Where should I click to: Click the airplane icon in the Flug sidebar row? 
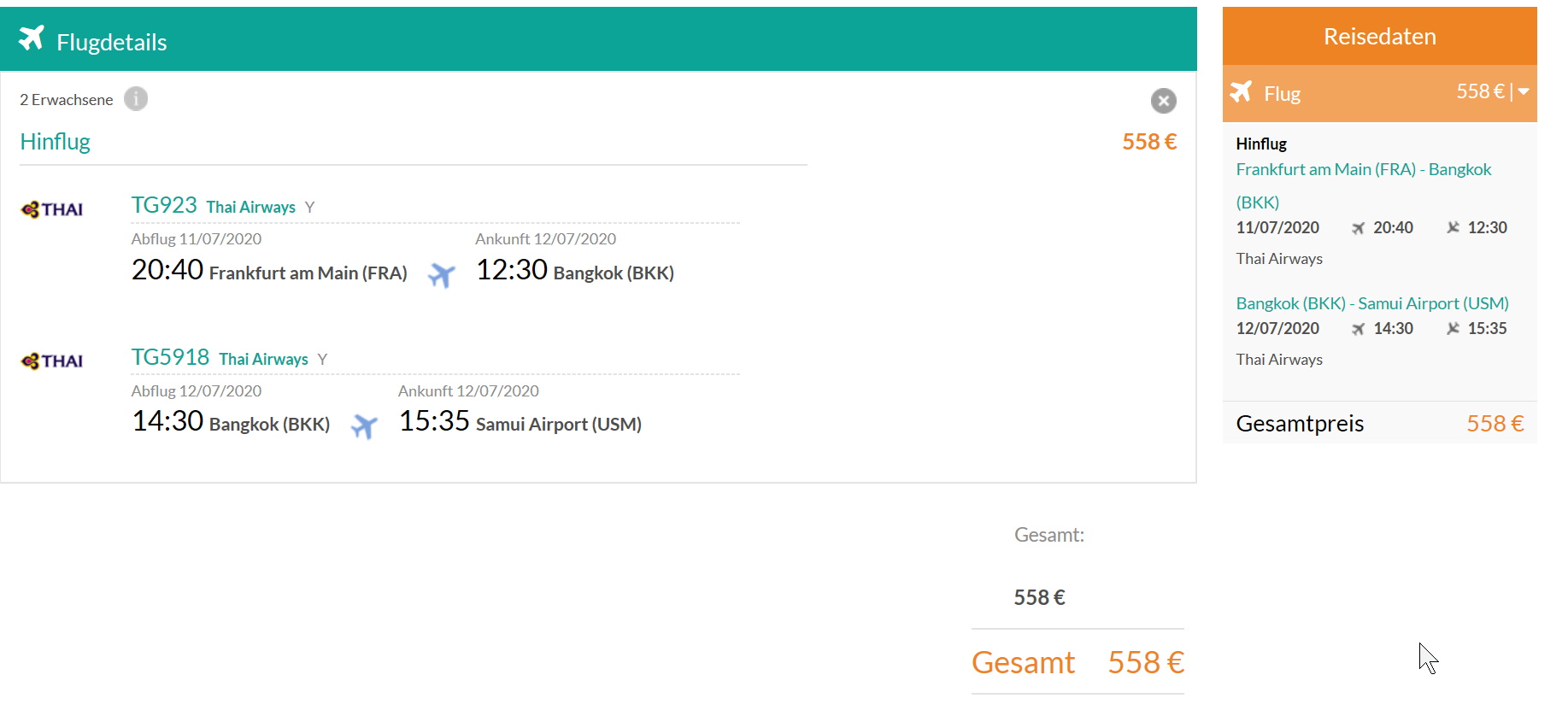1242,91
